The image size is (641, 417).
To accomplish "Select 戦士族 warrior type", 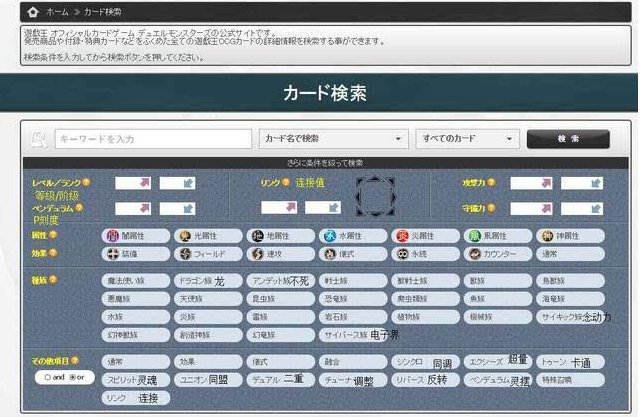I will click(353, 281).
